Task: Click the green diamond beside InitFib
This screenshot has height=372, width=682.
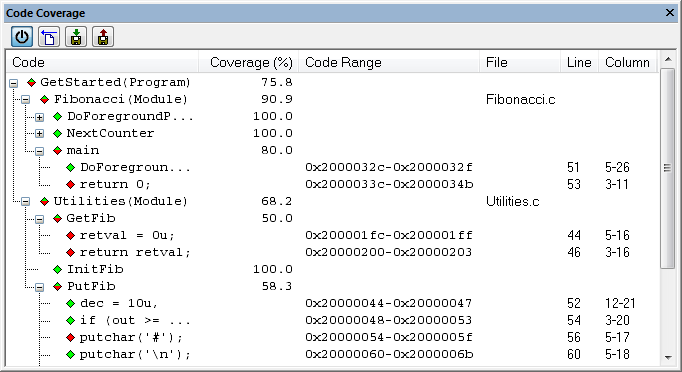Action: tap(57, 269)
